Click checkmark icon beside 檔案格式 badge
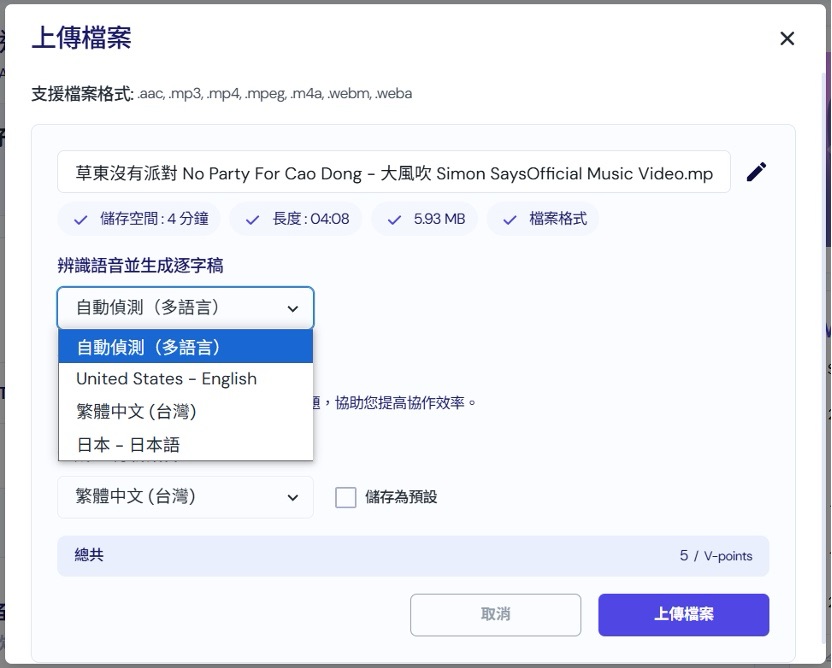Screen dimensions: 832x668 [x=509, y=219]
